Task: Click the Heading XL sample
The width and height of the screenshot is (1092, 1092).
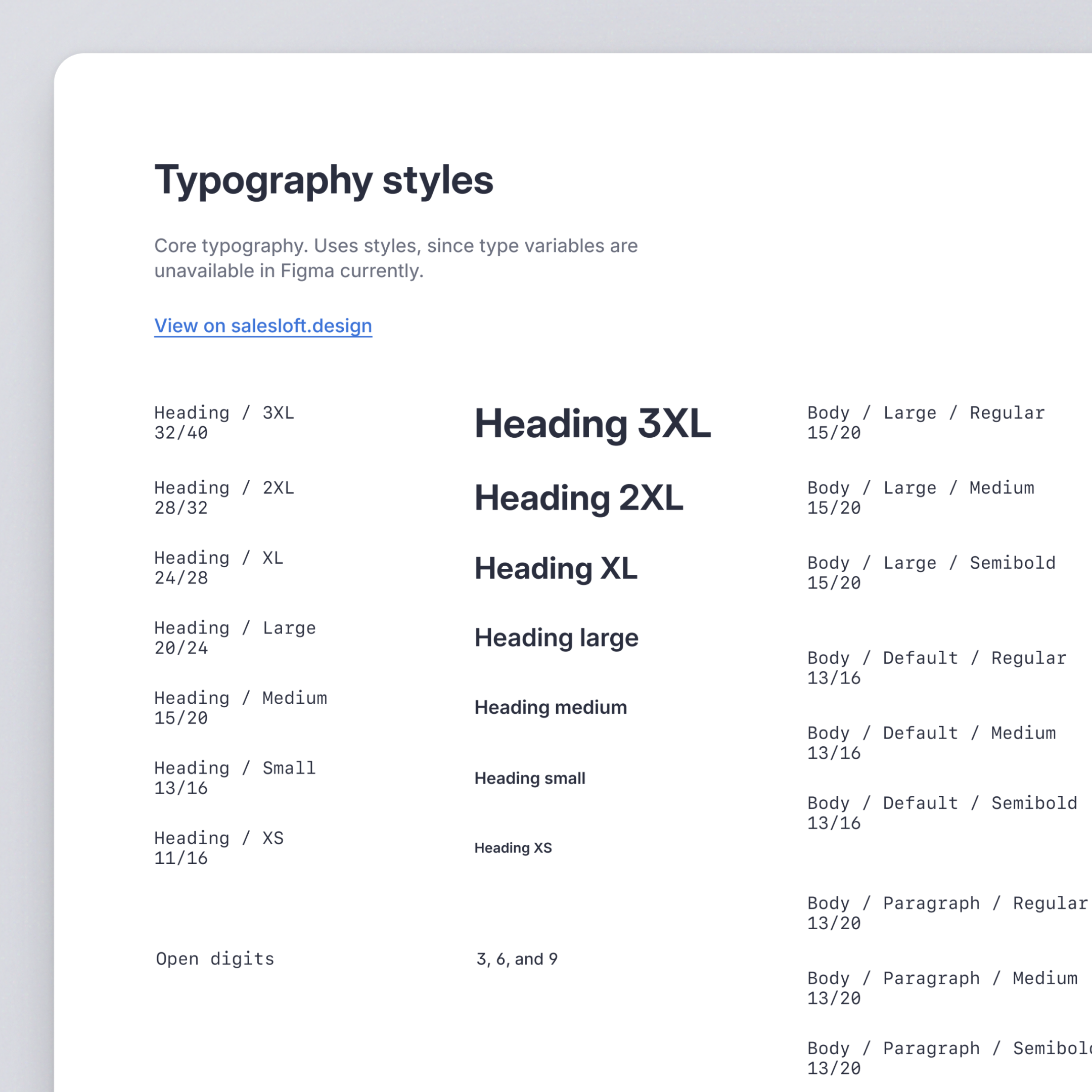Action: [x=556, y=568]
